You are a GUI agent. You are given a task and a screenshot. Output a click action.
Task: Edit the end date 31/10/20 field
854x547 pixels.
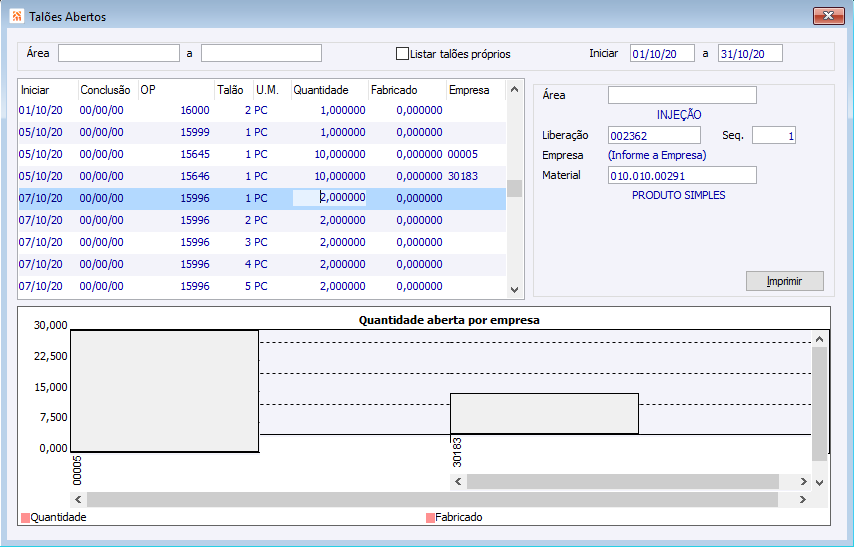pyautogui.click(x=750, y=53)
